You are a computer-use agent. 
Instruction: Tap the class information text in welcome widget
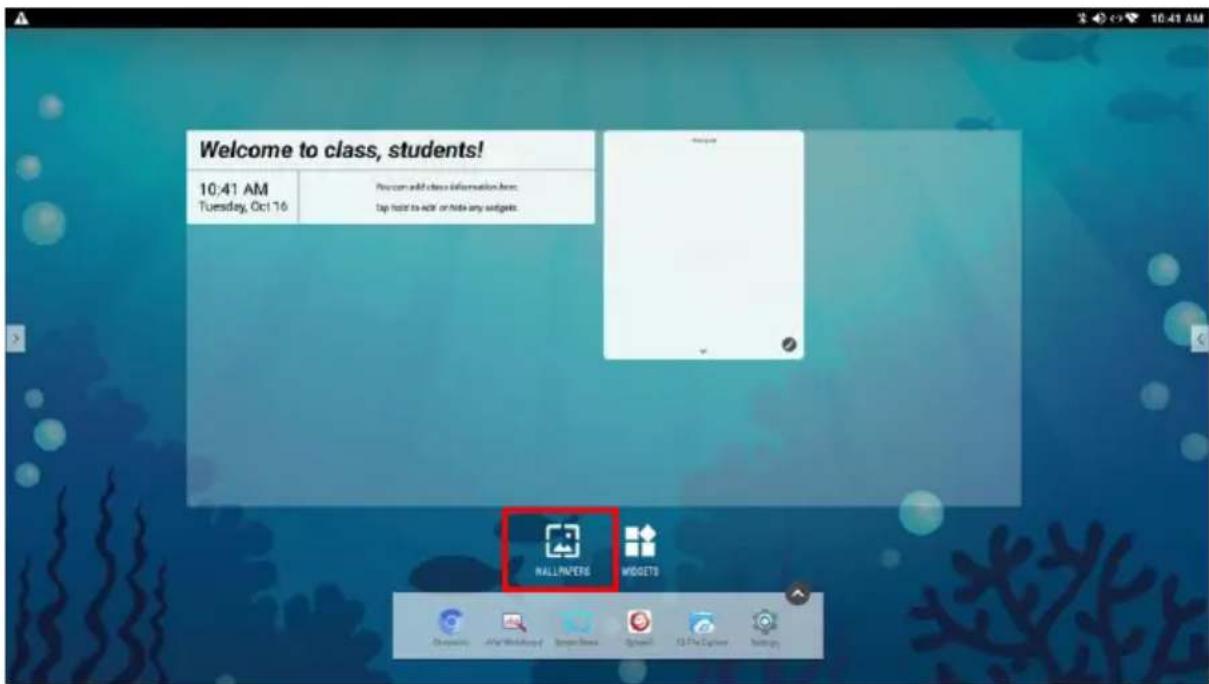pyautogui.click(x=446, y=188)
